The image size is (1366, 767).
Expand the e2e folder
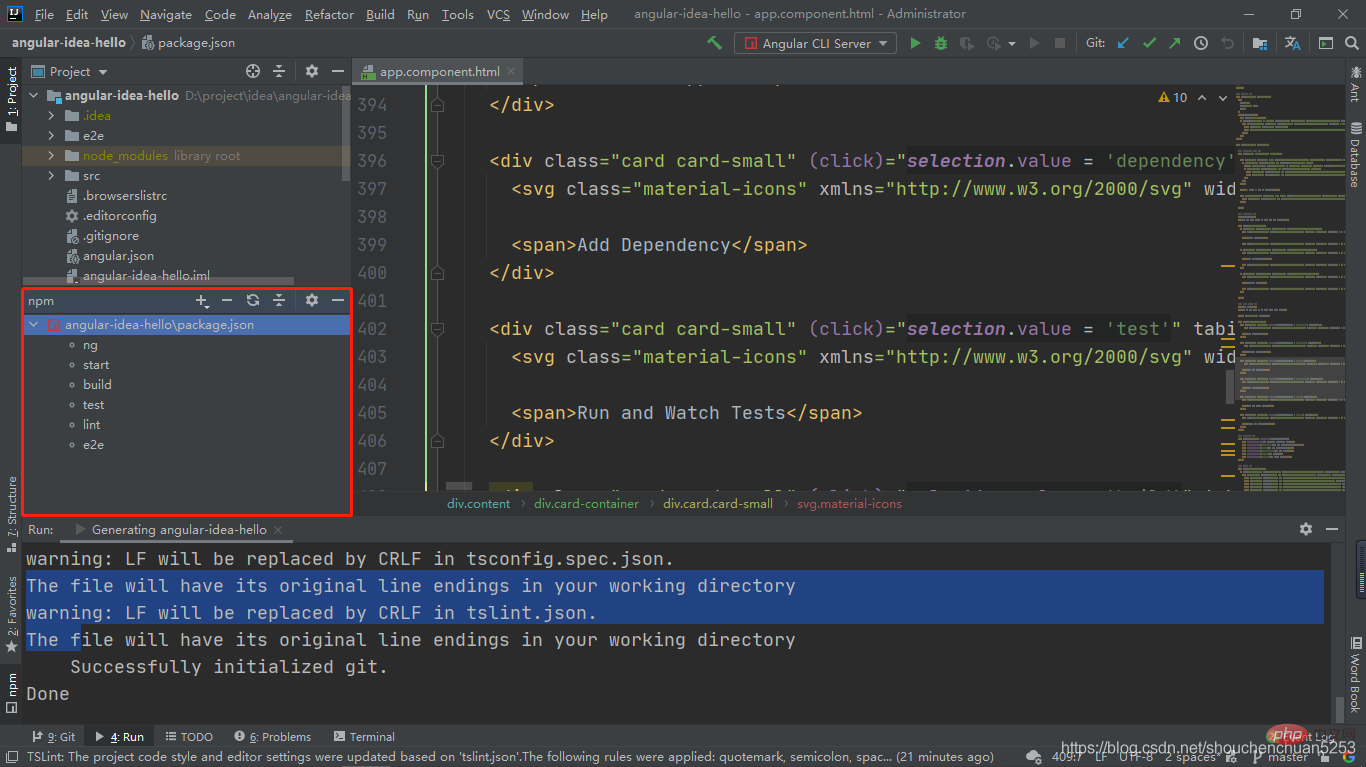pyautogui.click(x=51, y=136)
